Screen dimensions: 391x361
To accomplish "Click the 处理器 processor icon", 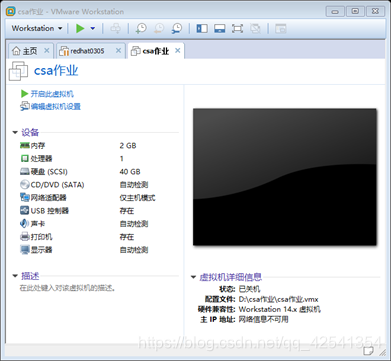I will click(25, 159).
